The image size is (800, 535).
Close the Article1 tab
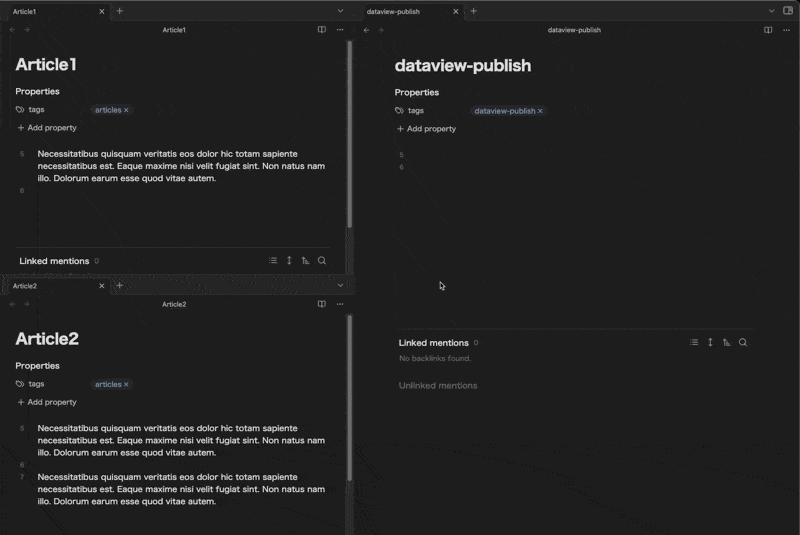click(102, 11)
